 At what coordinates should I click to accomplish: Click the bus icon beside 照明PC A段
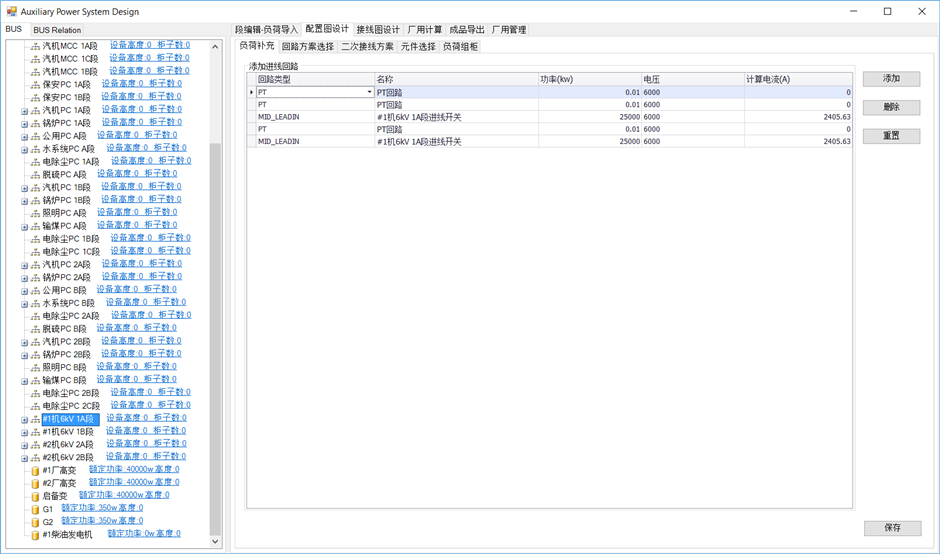pyautogui.click(x=35, y=213)
